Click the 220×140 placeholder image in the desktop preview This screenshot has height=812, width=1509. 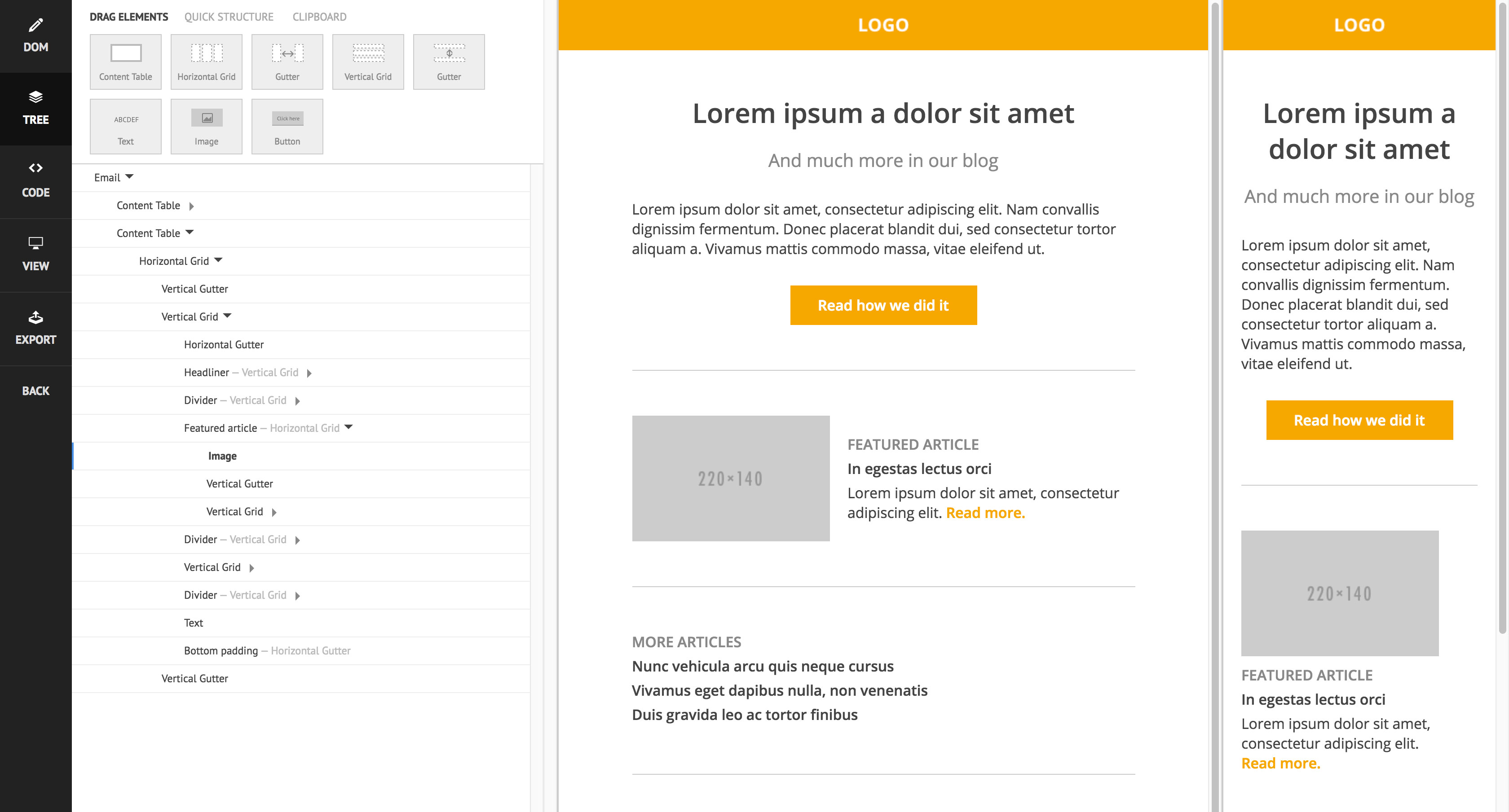coord(731,478)
